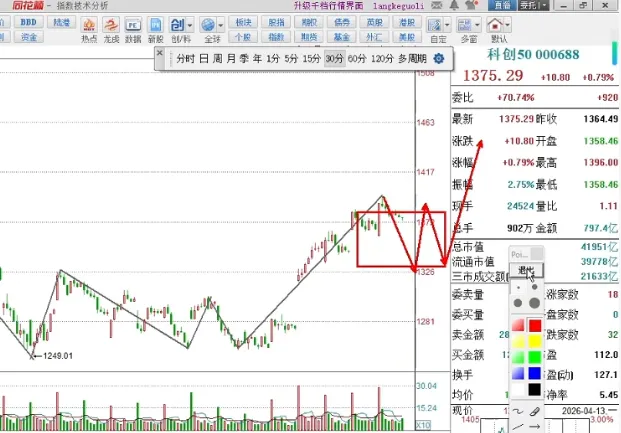This screenshot has width=621, height=433.
Task: Pick black color swatch
Action: tap(535, 389)
